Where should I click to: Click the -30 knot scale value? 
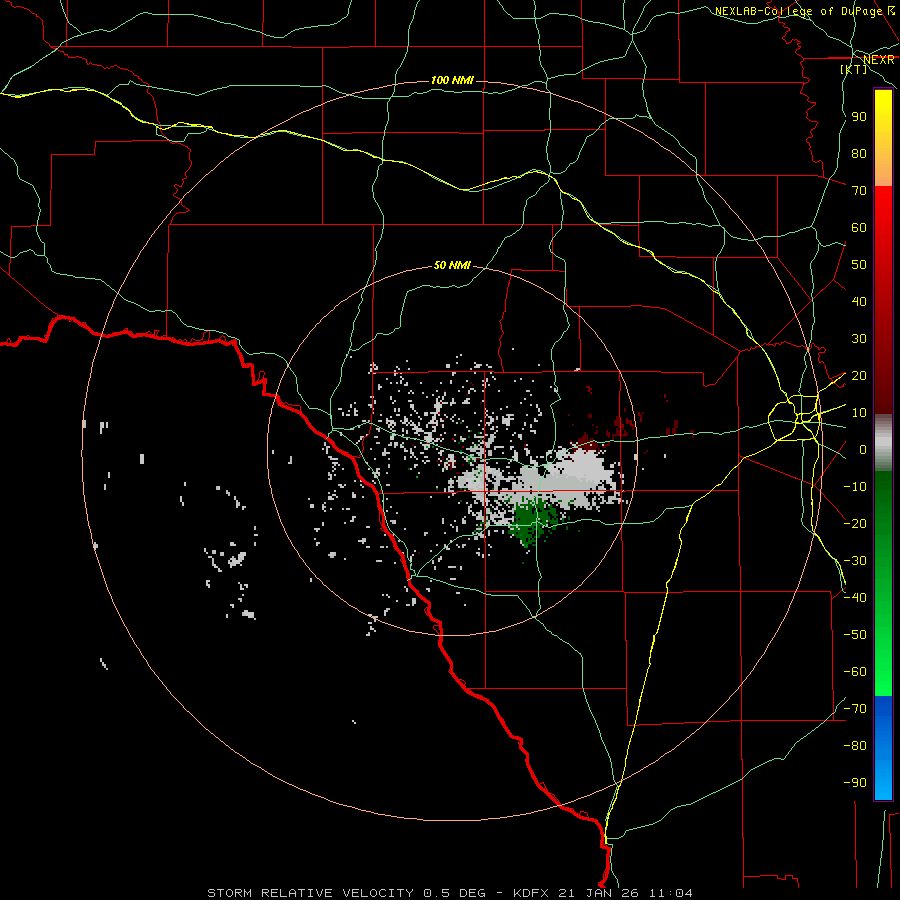click(855, 561)
